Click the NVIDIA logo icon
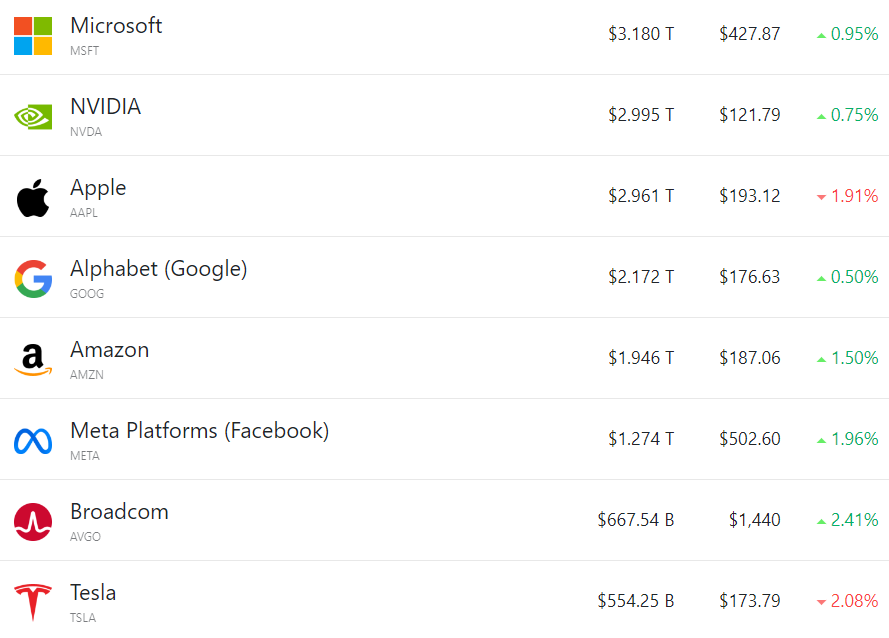 pos(33,117)
